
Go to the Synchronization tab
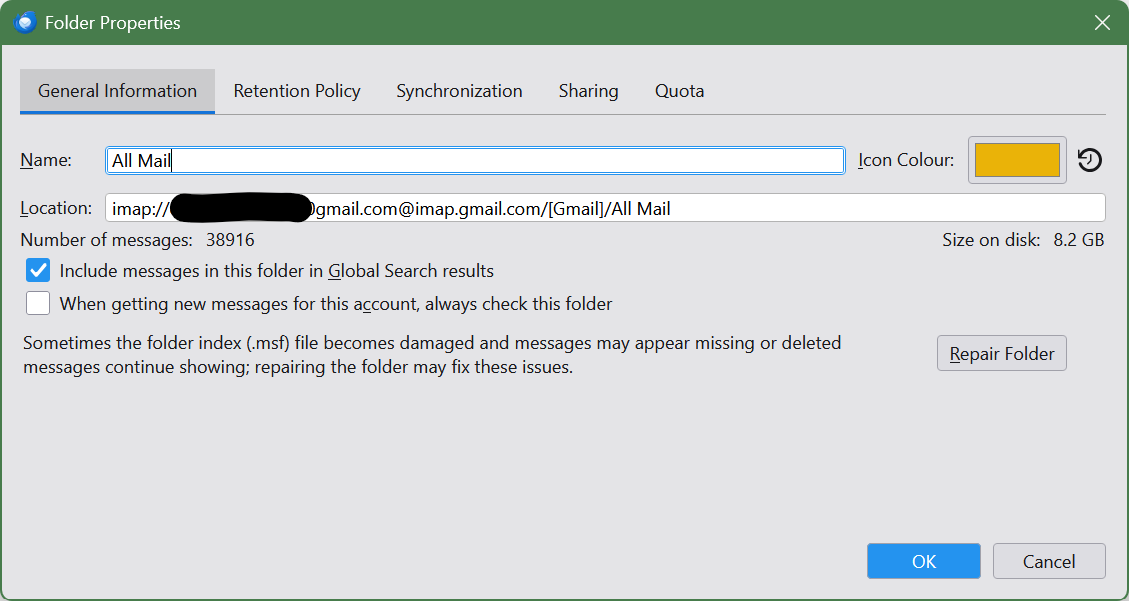point(459,91)
